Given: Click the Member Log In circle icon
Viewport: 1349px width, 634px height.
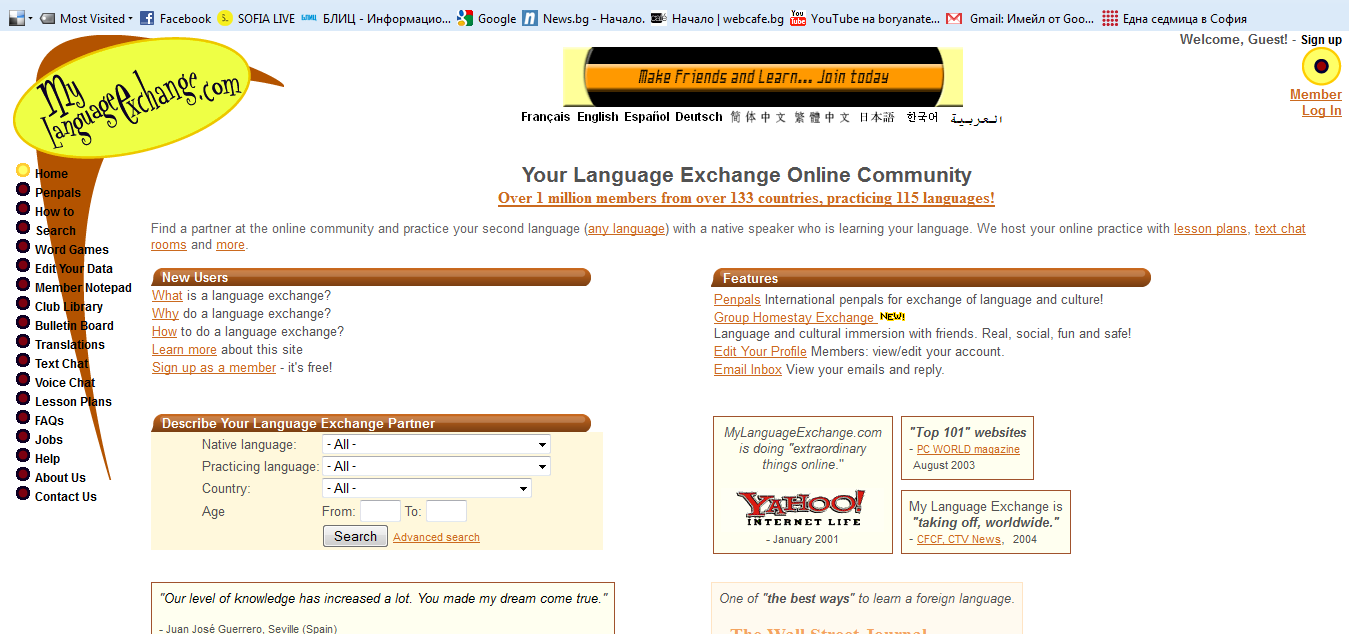Looking at the screenshot, I should click(x=1321, y=67).
